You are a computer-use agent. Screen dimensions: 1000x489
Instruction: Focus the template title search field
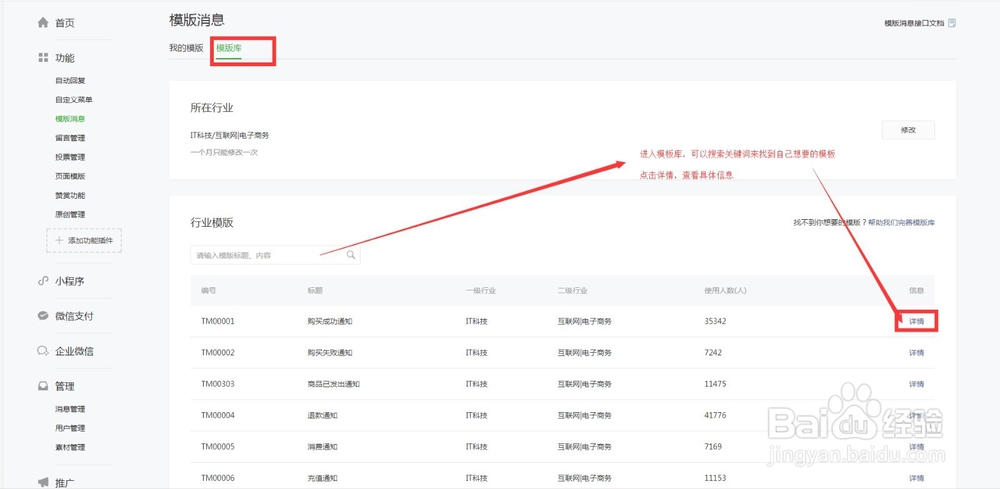click(275, 255)
